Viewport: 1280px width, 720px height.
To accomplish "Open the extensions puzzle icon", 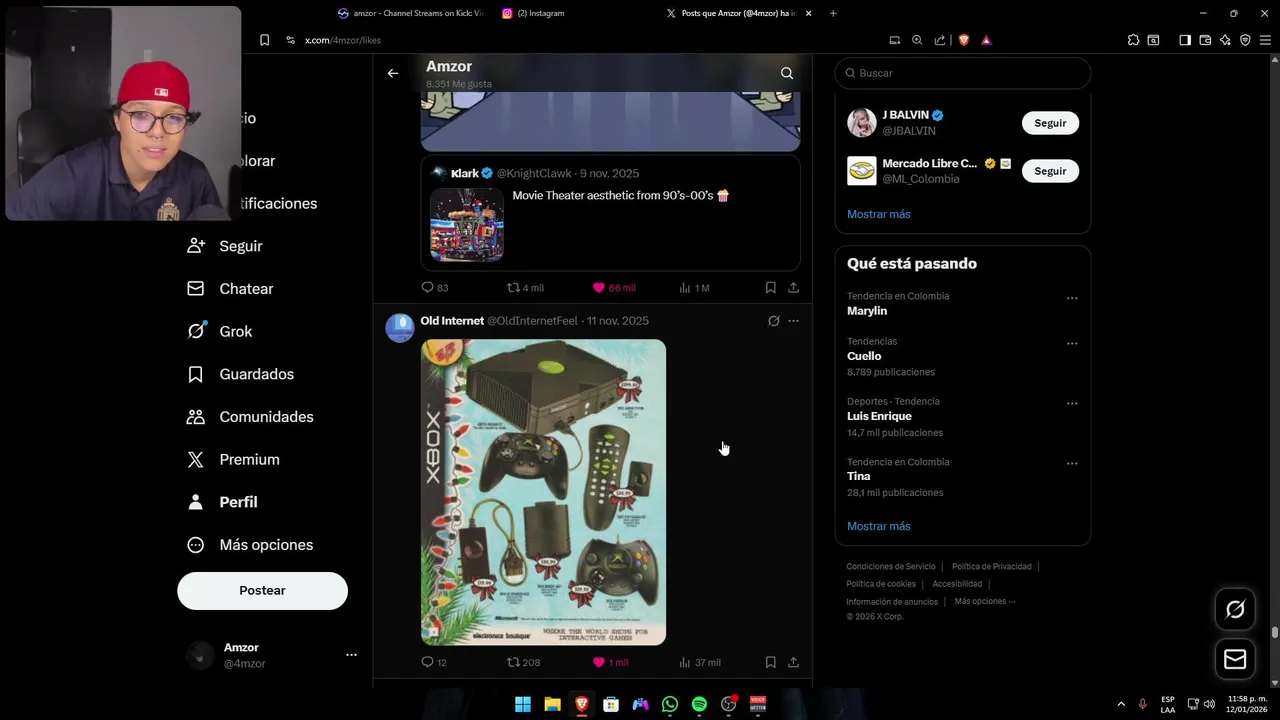I will click(1133, 40).
